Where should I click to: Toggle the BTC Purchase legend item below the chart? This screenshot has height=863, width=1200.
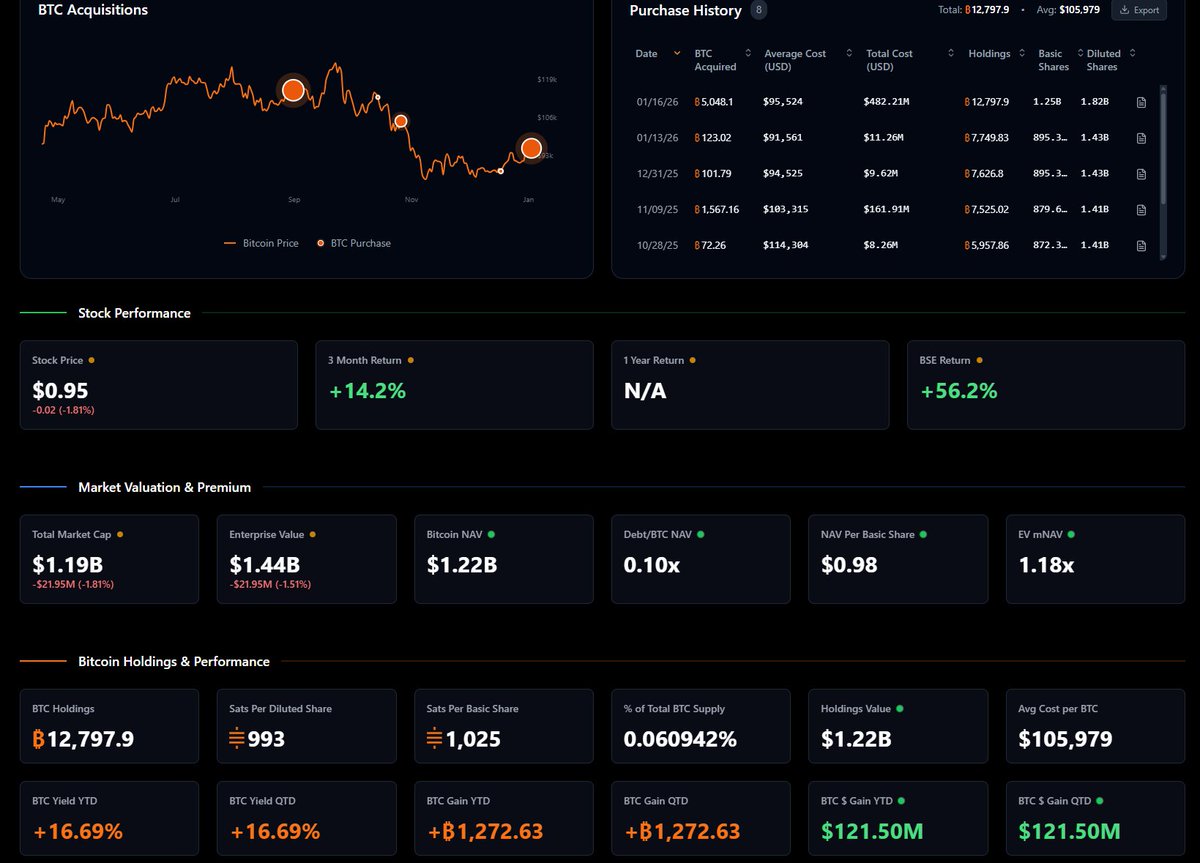point(354,242)
